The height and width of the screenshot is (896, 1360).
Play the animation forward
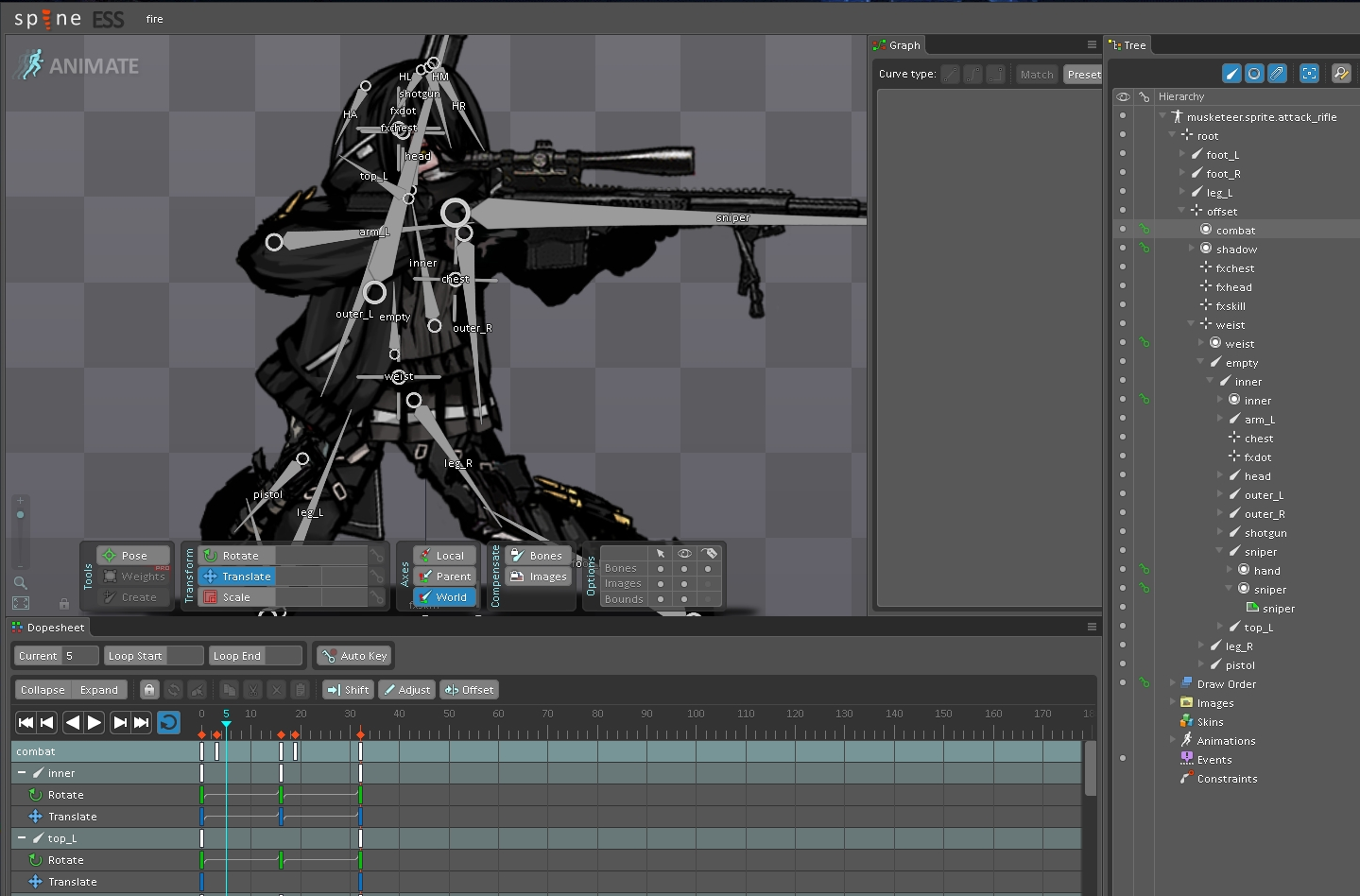[x=95, y=723]
